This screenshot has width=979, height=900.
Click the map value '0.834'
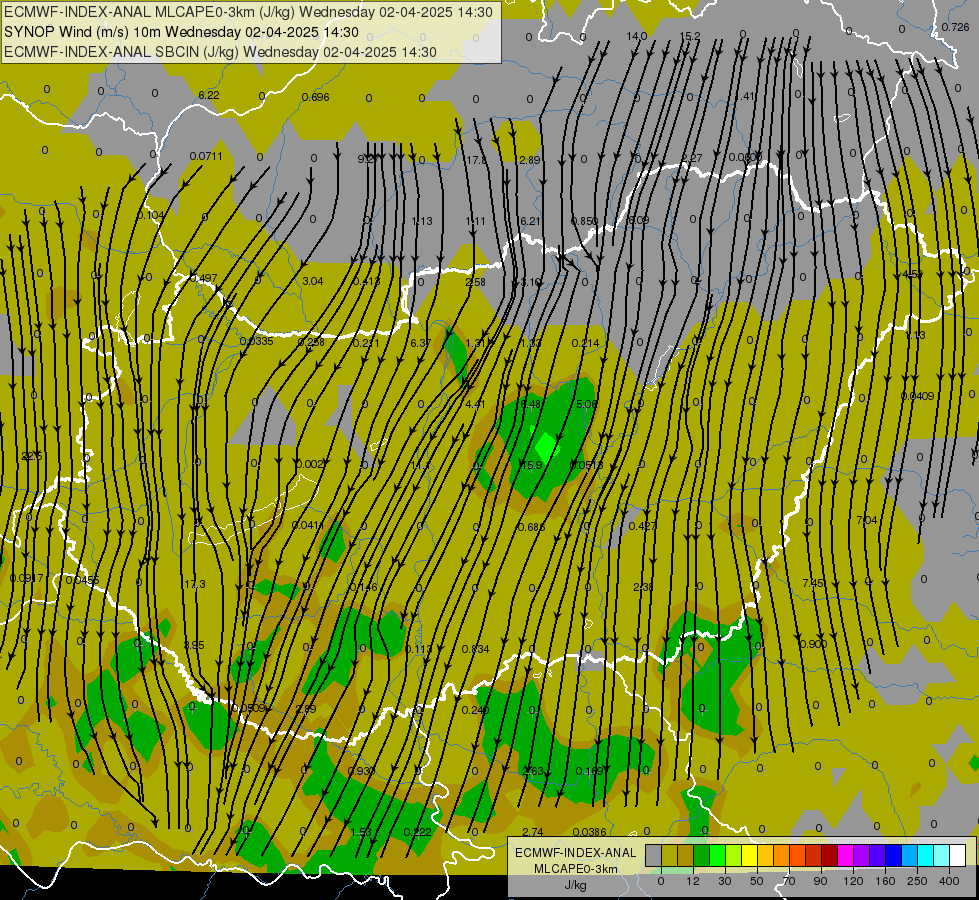tap(476, 649)
